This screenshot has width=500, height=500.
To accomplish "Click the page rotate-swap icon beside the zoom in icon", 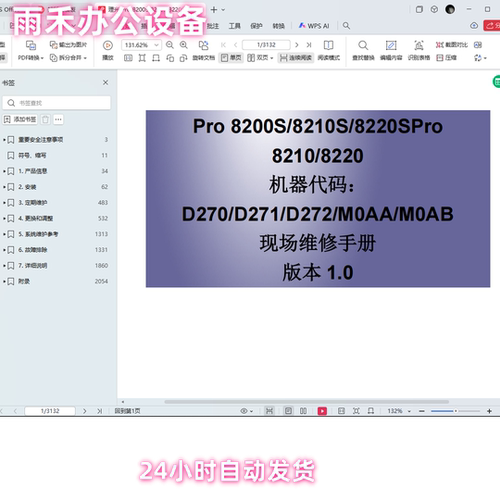I will click(203, 45).
